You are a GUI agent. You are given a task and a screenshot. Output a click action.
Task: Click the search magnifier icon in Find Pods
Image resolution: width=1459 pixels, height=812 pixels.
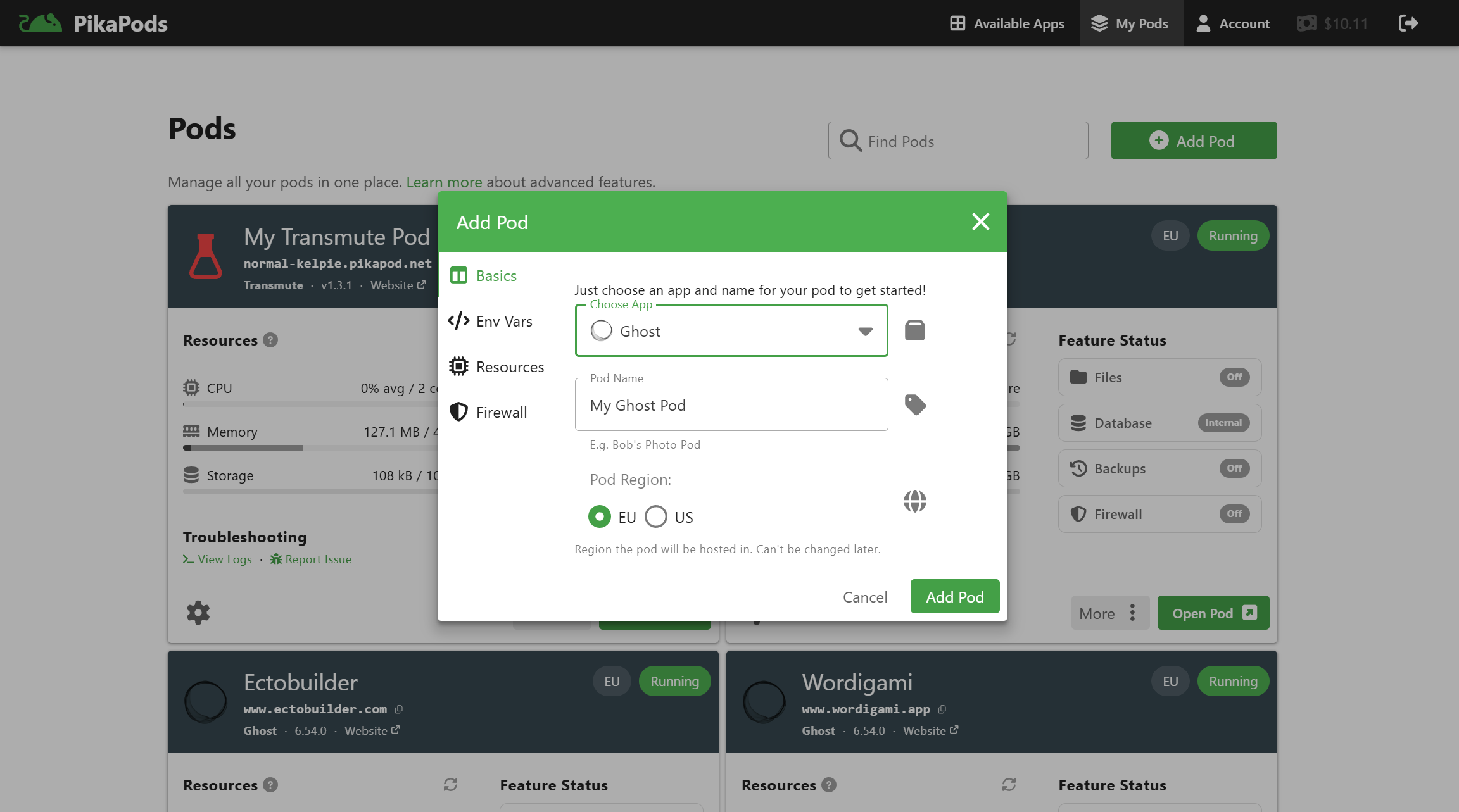pos(850,141)
